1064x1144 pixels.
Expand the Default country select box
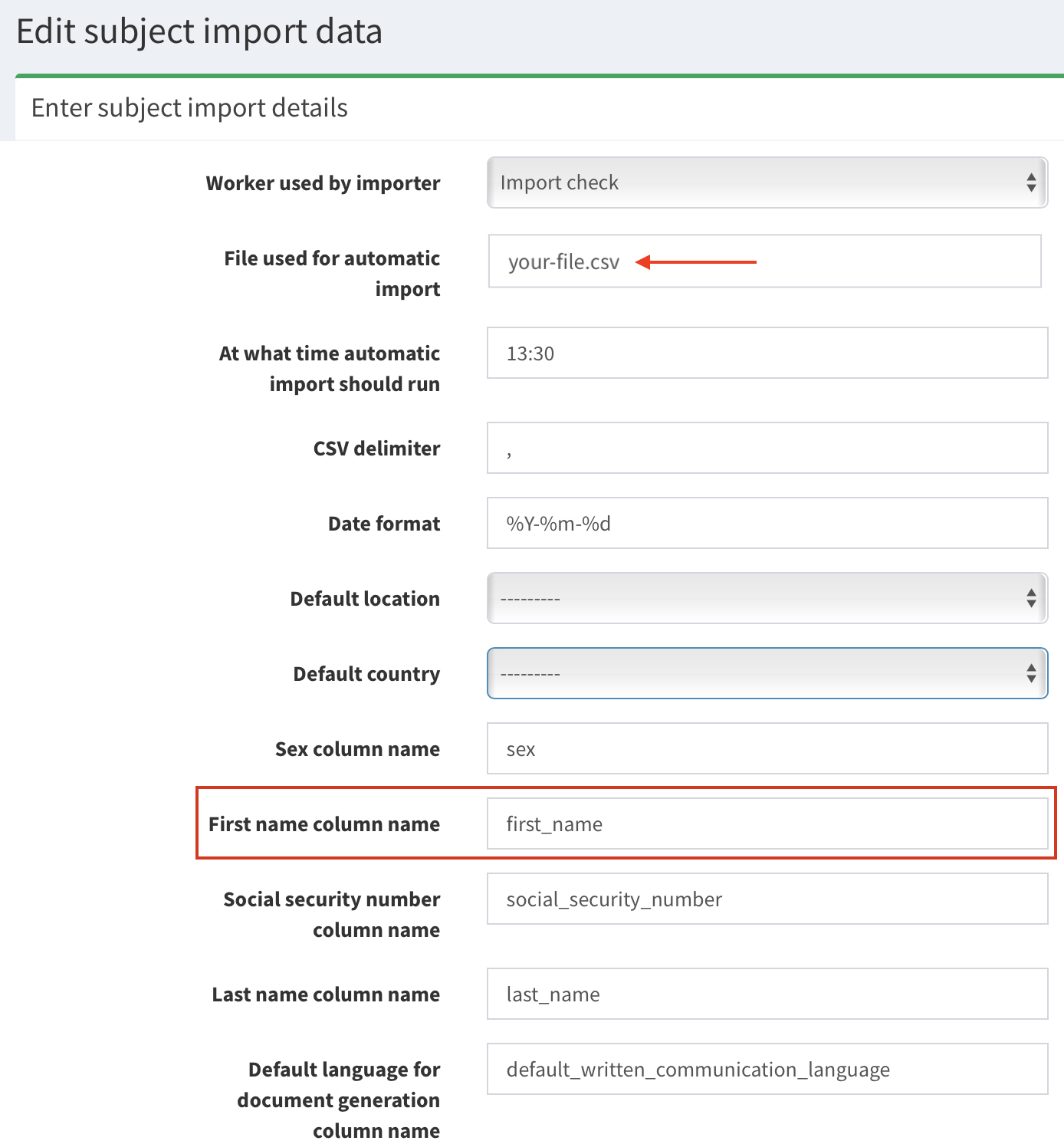pyautogui.click(x=767, y=673)
